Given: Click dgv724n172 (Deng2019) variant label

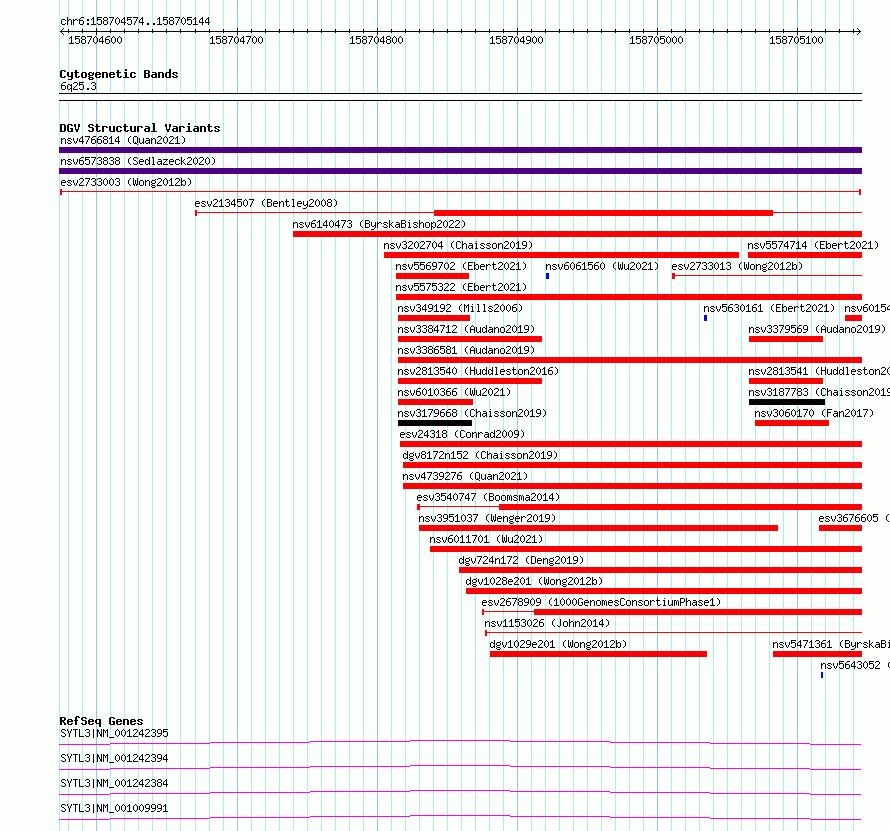Looking at the screenshot, I should pos(521,560).
